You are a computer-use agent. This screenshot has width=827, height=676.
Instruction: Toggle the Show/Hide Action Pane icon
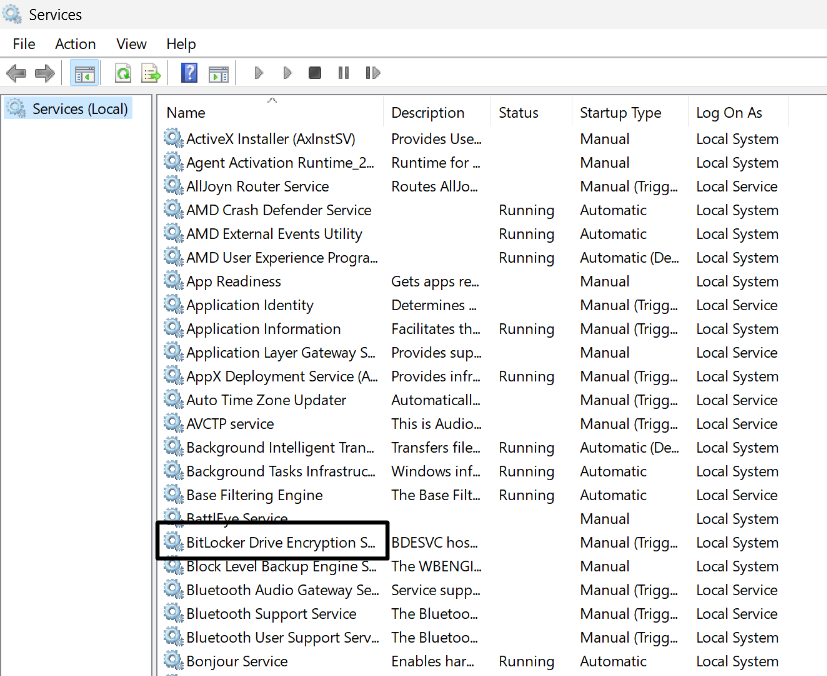click(218, 73)
